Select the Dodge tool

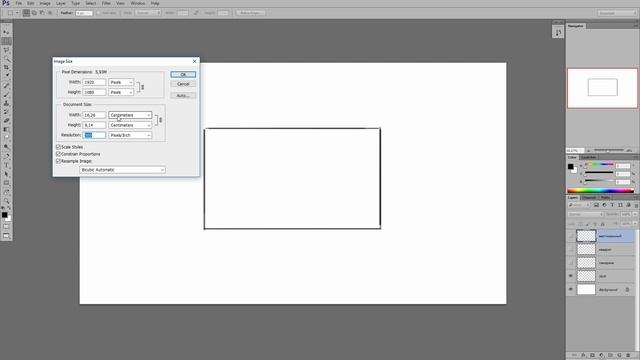pos(6,147)
